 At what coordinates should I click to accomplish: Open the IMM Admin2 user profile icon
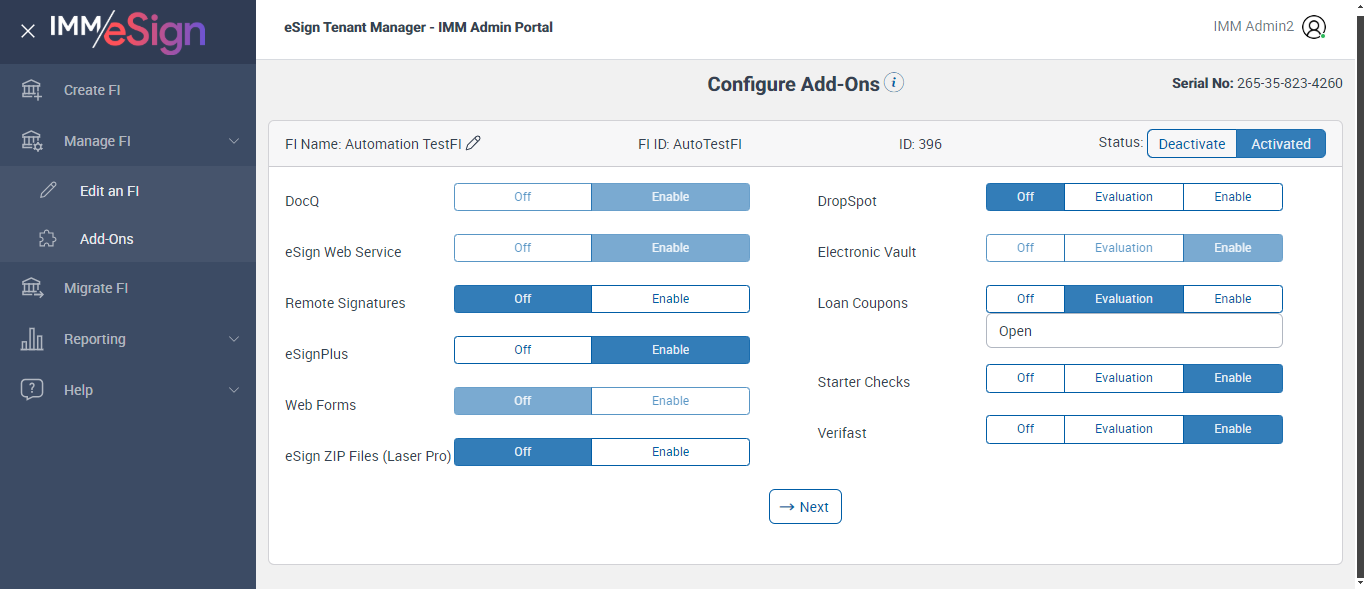[x=1314, y=27]
